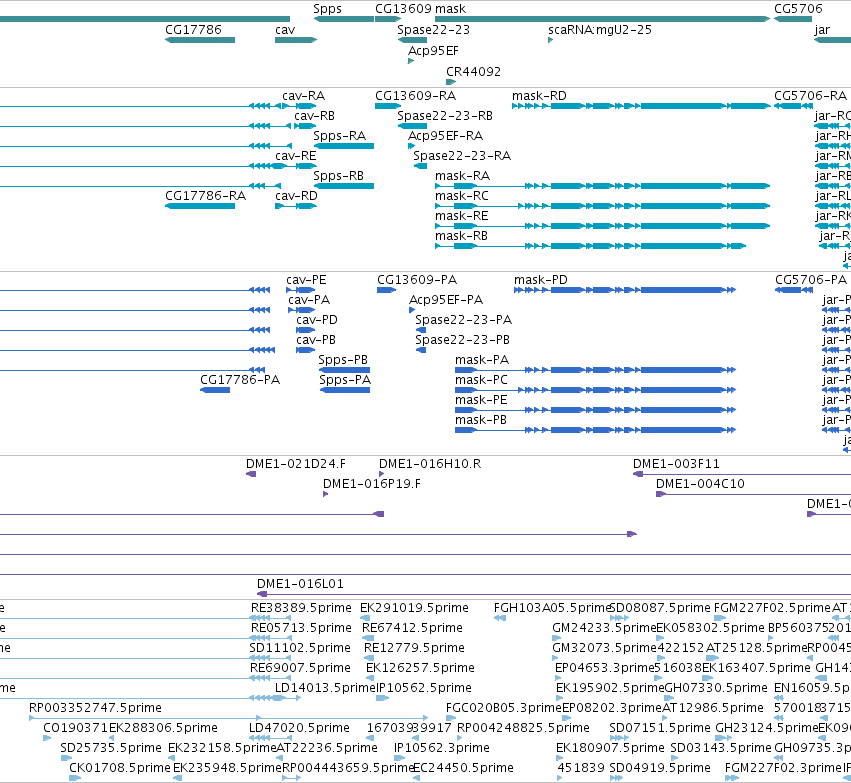
Task: Click the RE38389.5prime EST label
Action: pos(301,608)
